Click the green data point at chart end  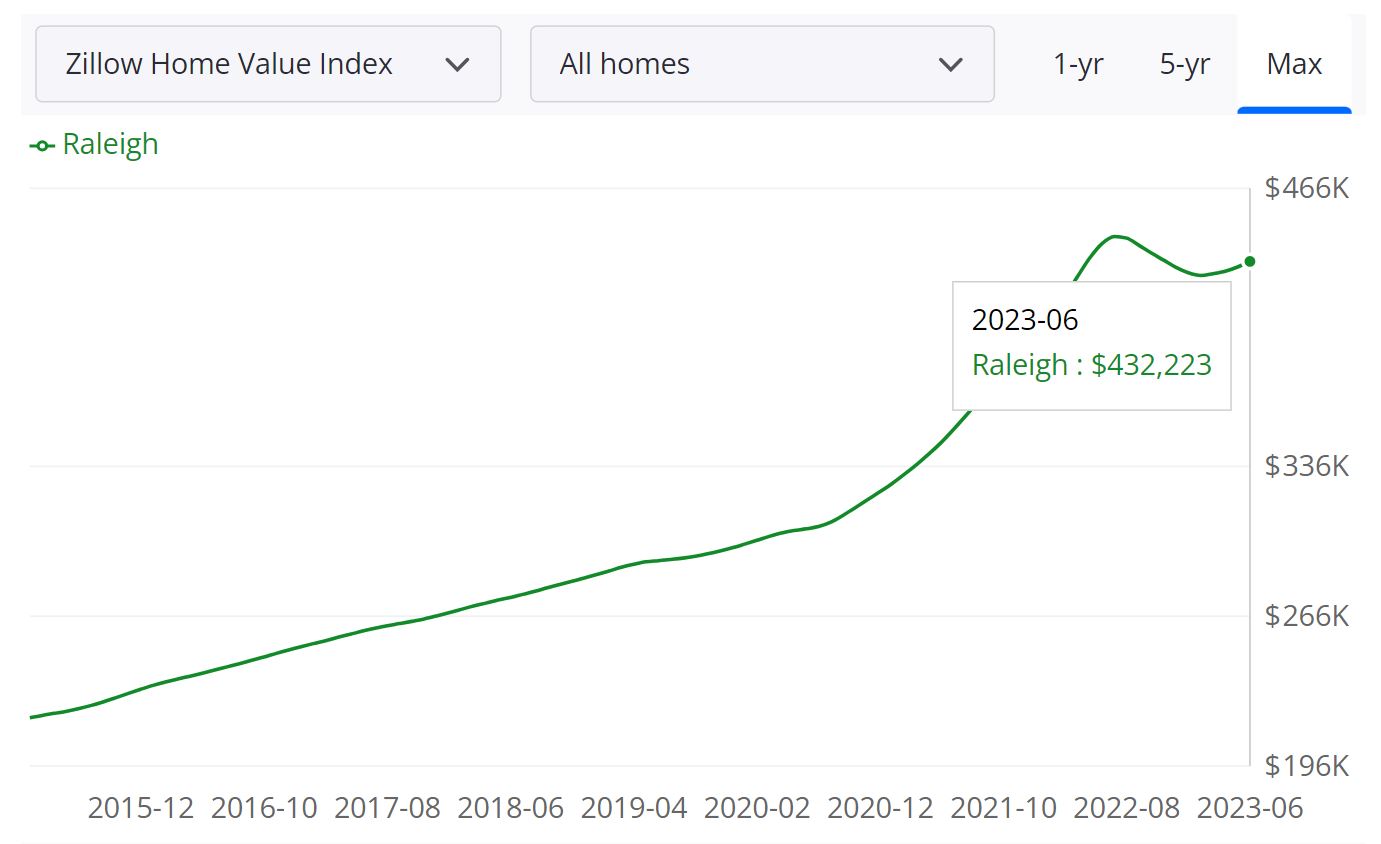click(1249, 261)
